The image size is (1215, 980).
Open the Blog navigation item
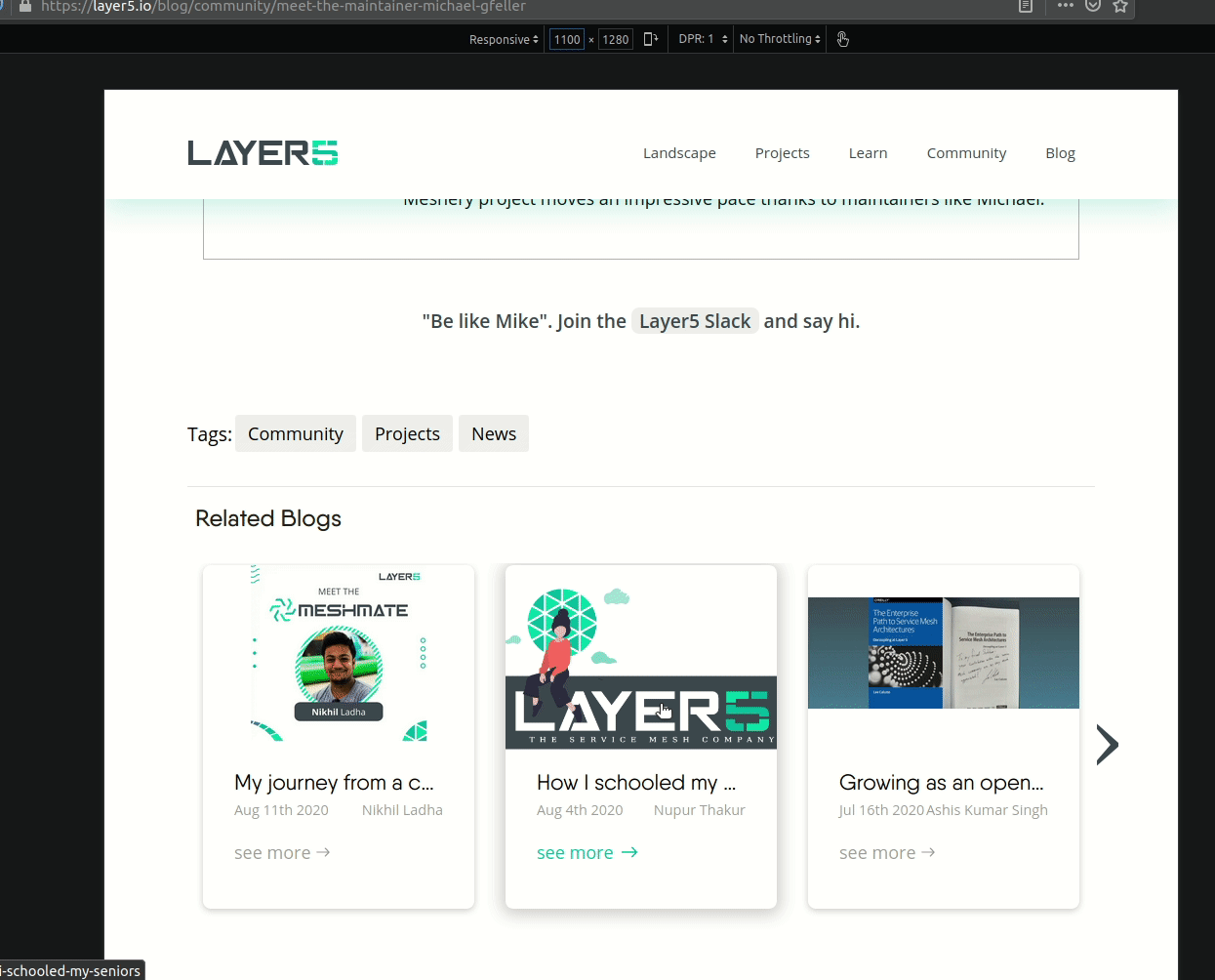tap(1060, 153)
